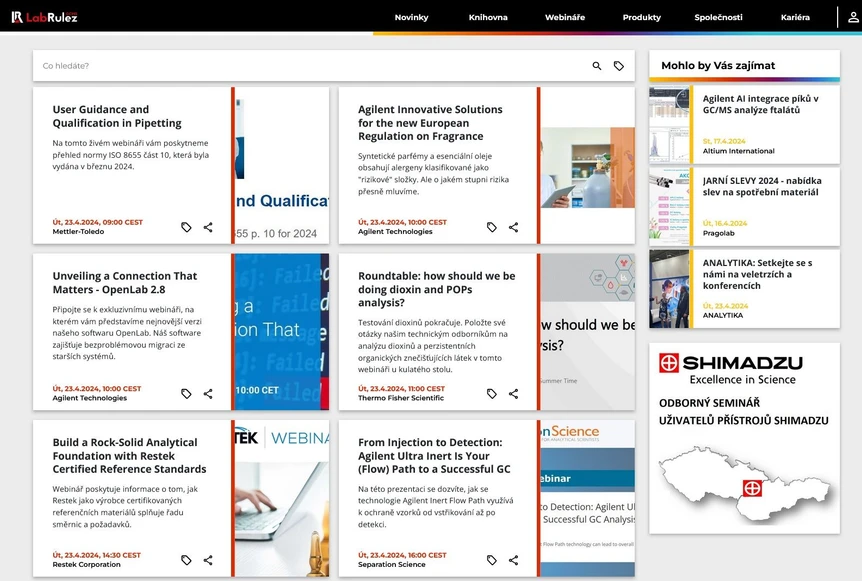Open 'Agilent AI integrace píků' article
Image resolution: width=862 pixels, height=581 pixels.
[760, 105]
